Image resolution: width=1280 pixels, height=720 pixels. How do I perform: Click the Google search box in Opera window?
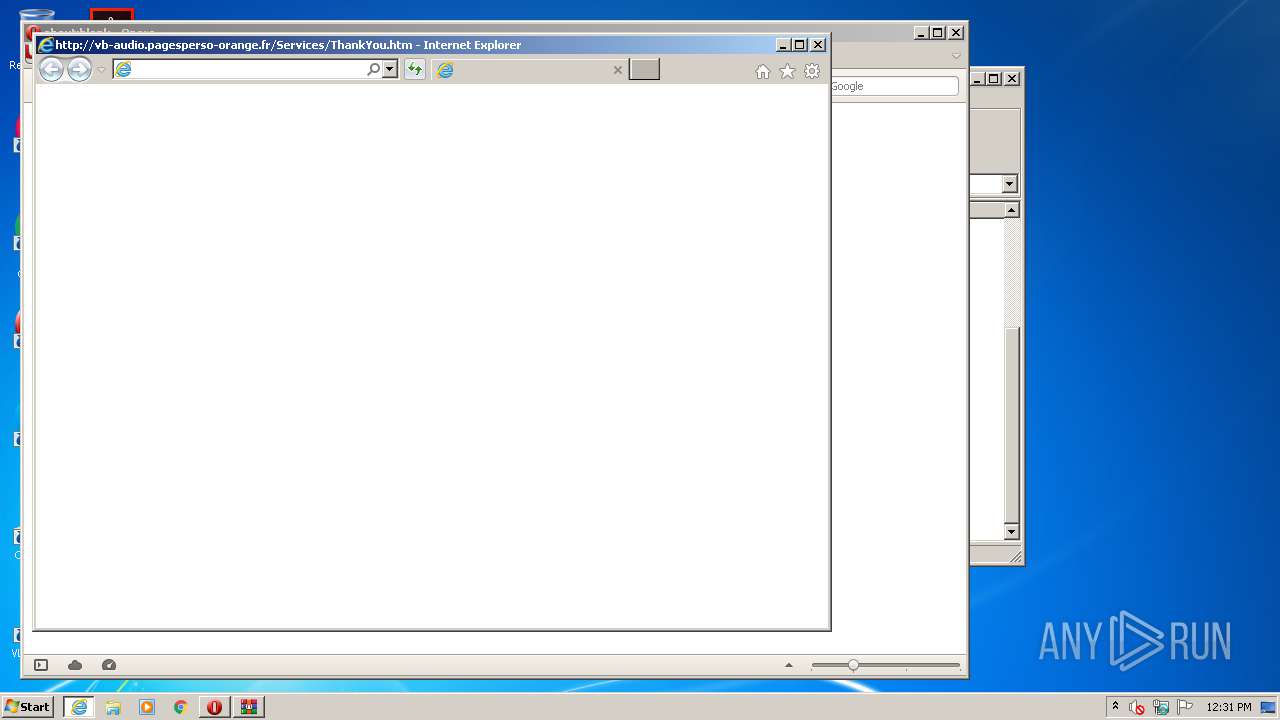(894, 86)
